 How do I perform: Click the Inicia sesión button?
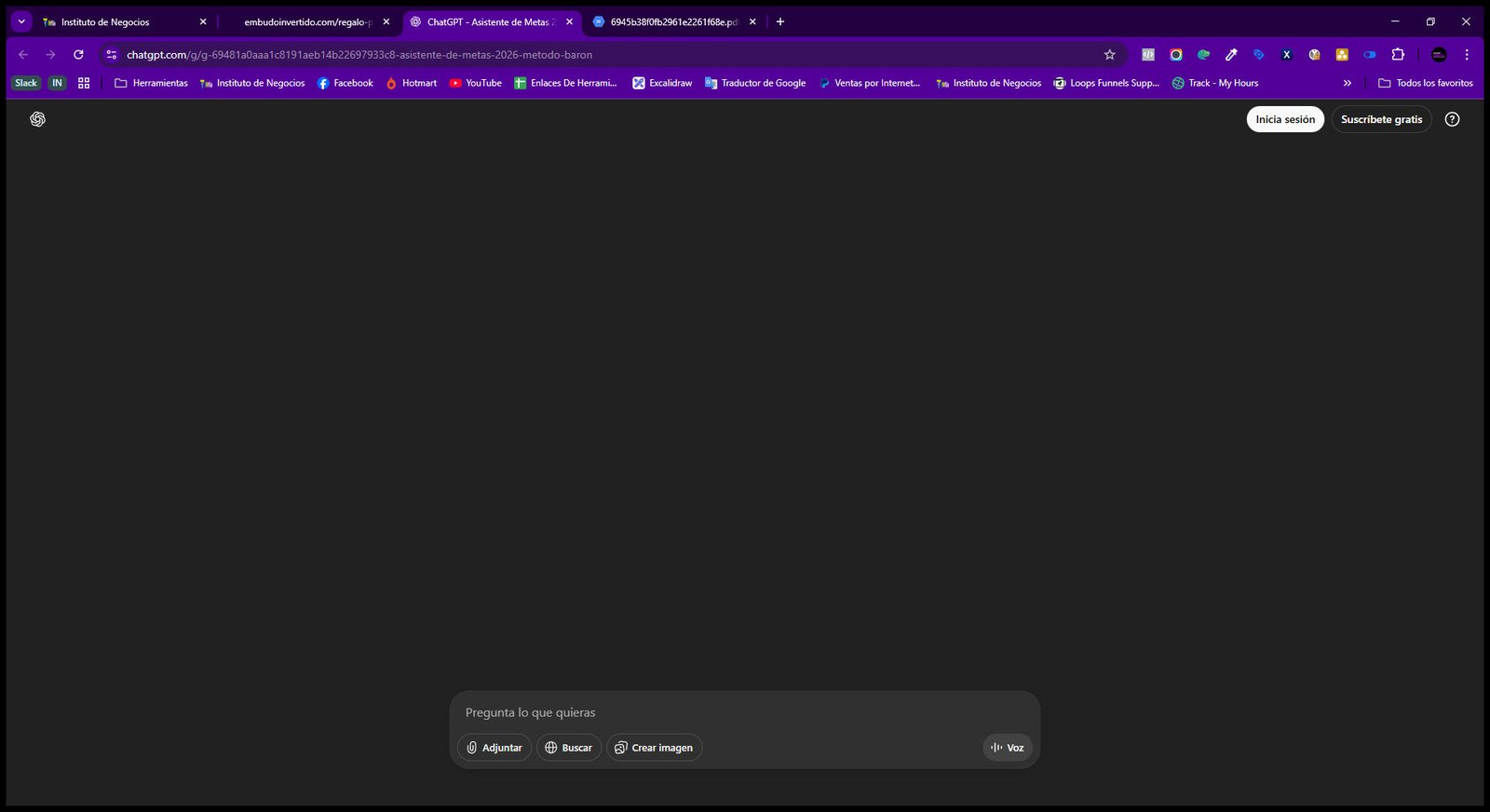[1285, 119]
